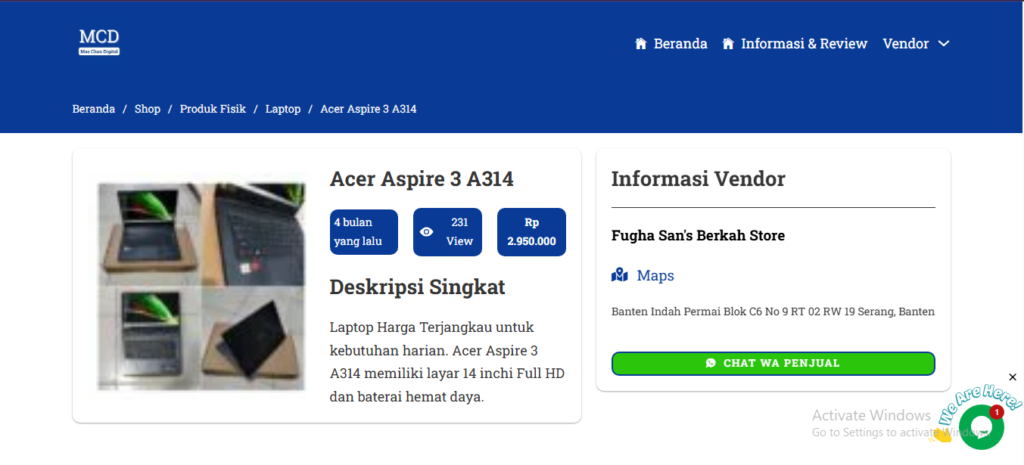Go to Produk Fisik in the breadcrumb
This screenshot has height=465, width=1024.
pos(213,109)
